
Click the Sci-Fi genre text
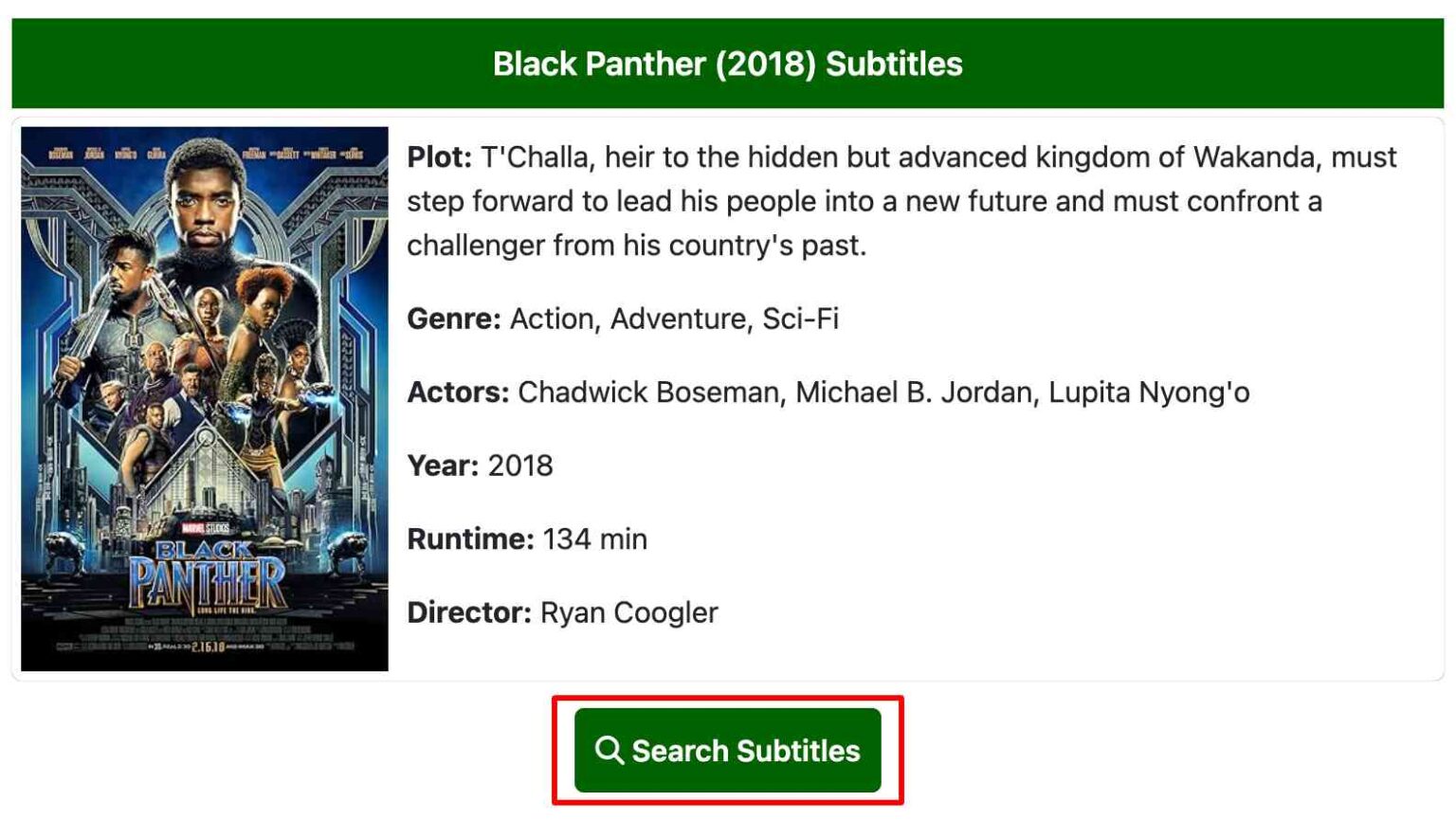coord(801,319)
